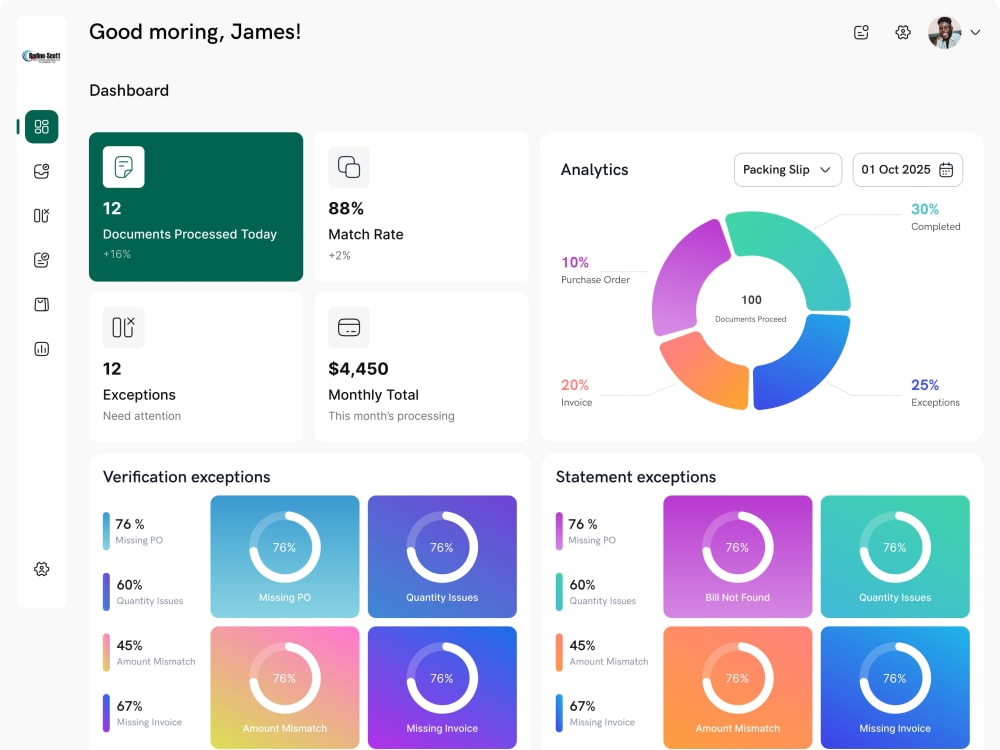The height and width of the screenshot is (750, 1000).
Task: Click the calendar icon in date field
Action: (x=946, y=170)
